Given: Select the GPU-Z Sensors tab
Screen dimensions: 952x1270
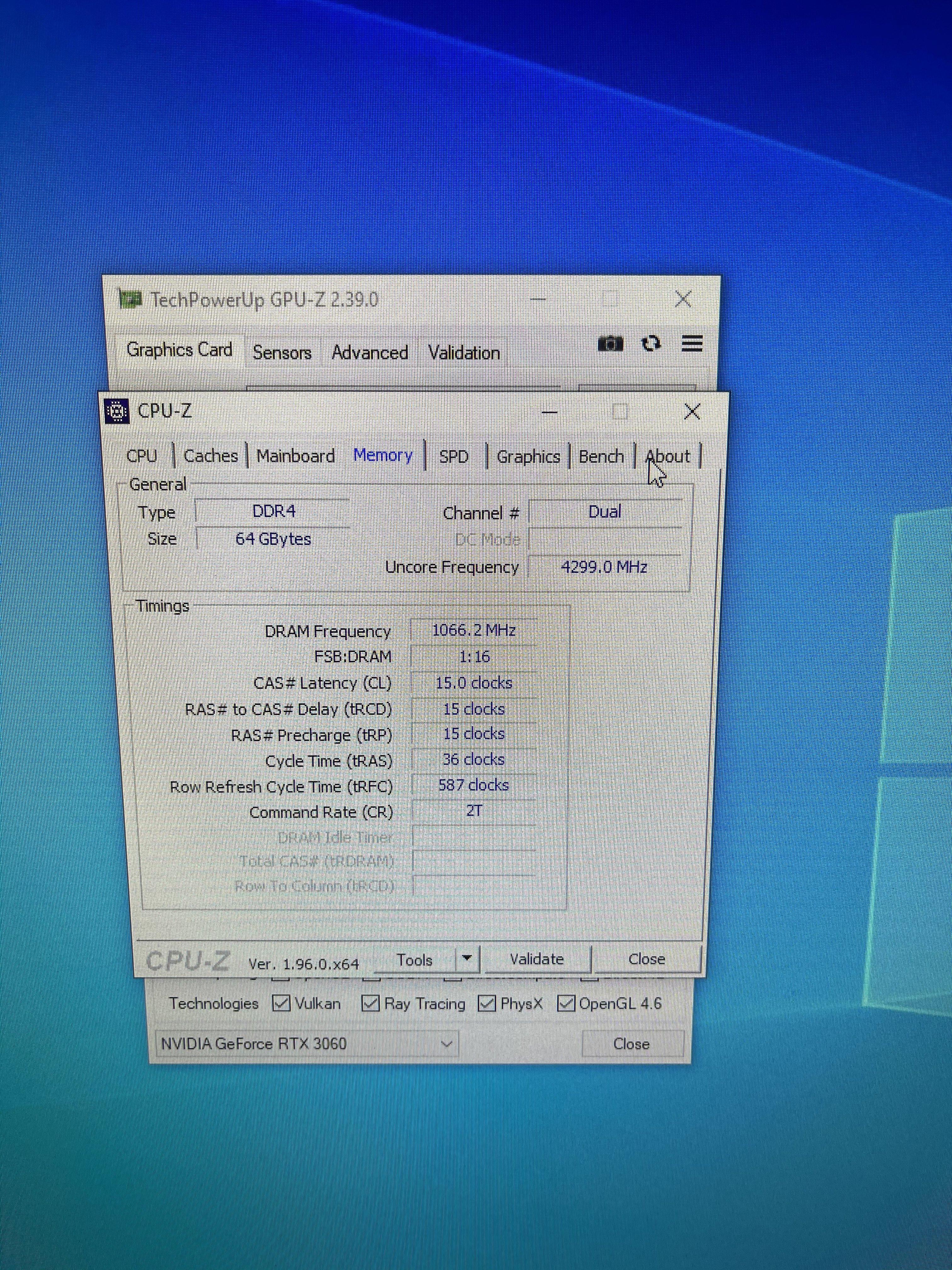Looking at the screenshot, I should click(x=282, y=352).
